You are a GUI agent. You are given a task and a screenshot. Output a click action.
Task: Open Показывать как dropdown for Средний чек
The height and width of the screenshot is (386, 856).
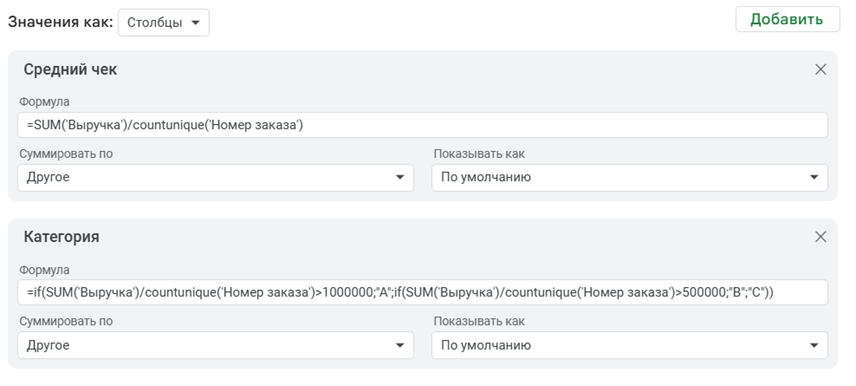[x=629, y=177]
